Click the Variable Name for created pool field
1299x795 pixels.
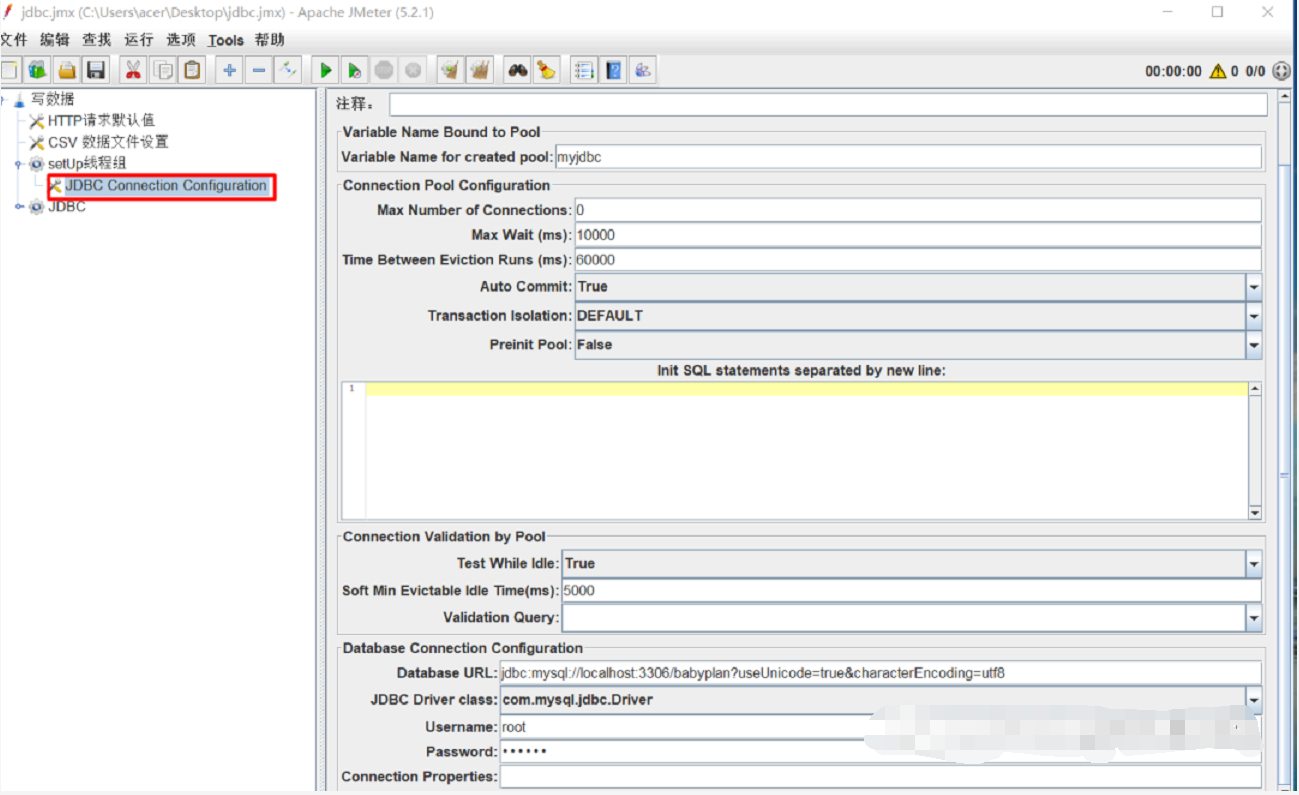908,157
